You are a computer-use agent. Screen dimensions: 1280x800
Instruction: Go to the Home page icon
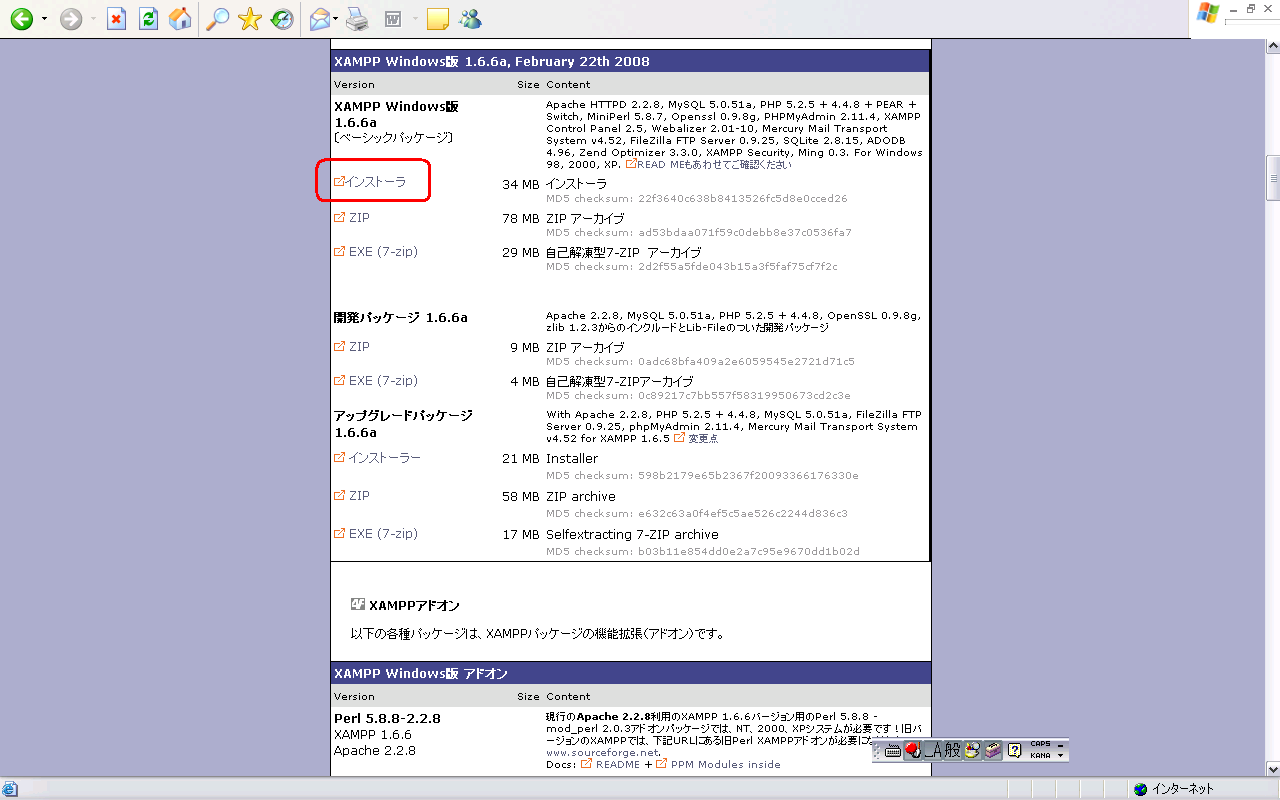pos(180,19)
